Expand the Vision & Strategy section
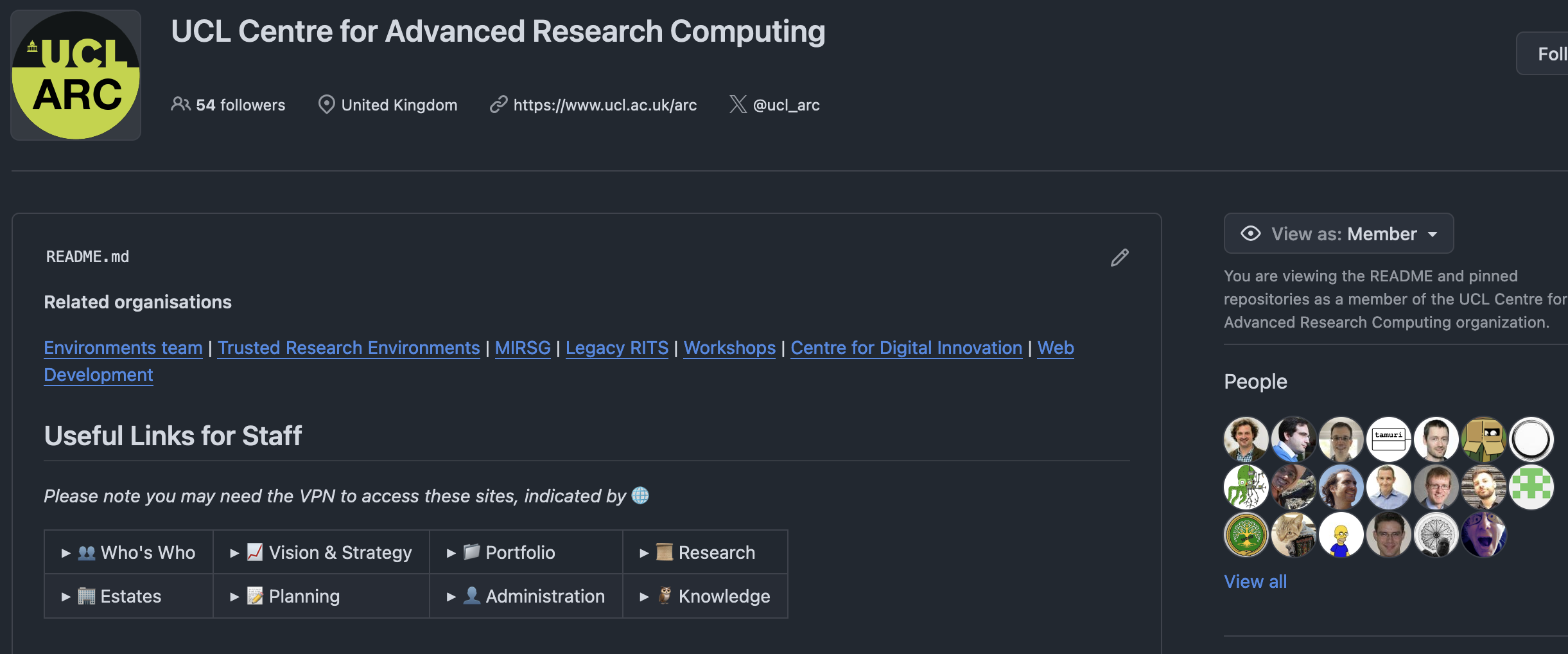 [x=235, y=552]
